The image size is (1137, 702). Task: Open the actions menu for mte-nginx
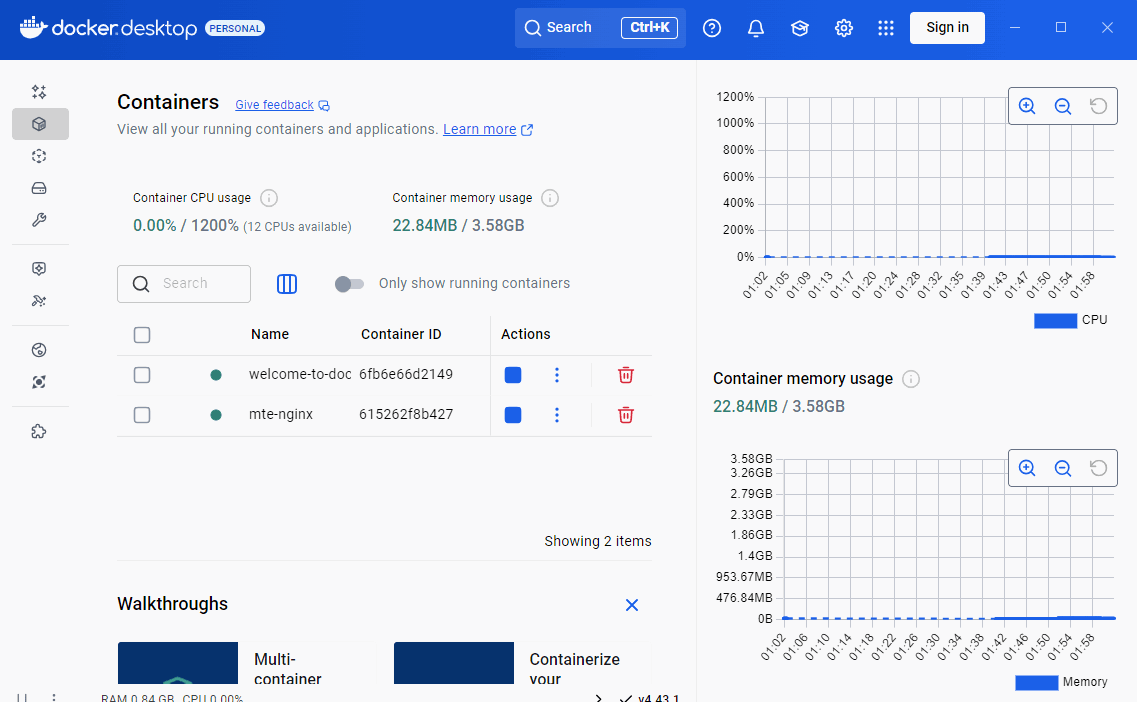point(557,414)
